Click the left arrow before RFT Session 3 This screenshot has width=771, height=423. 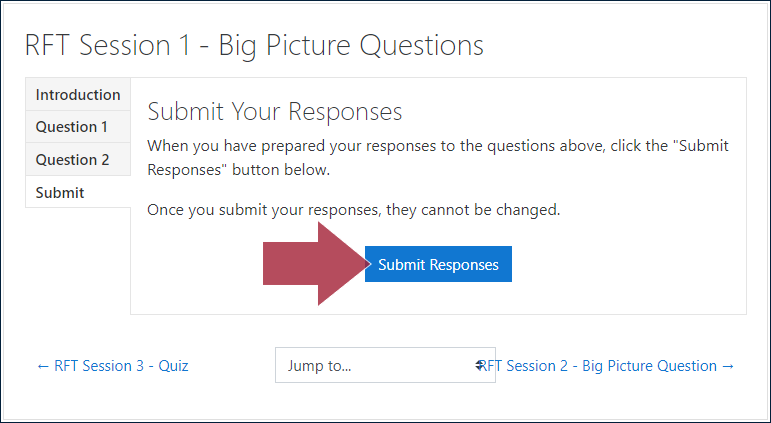point(43,366)
